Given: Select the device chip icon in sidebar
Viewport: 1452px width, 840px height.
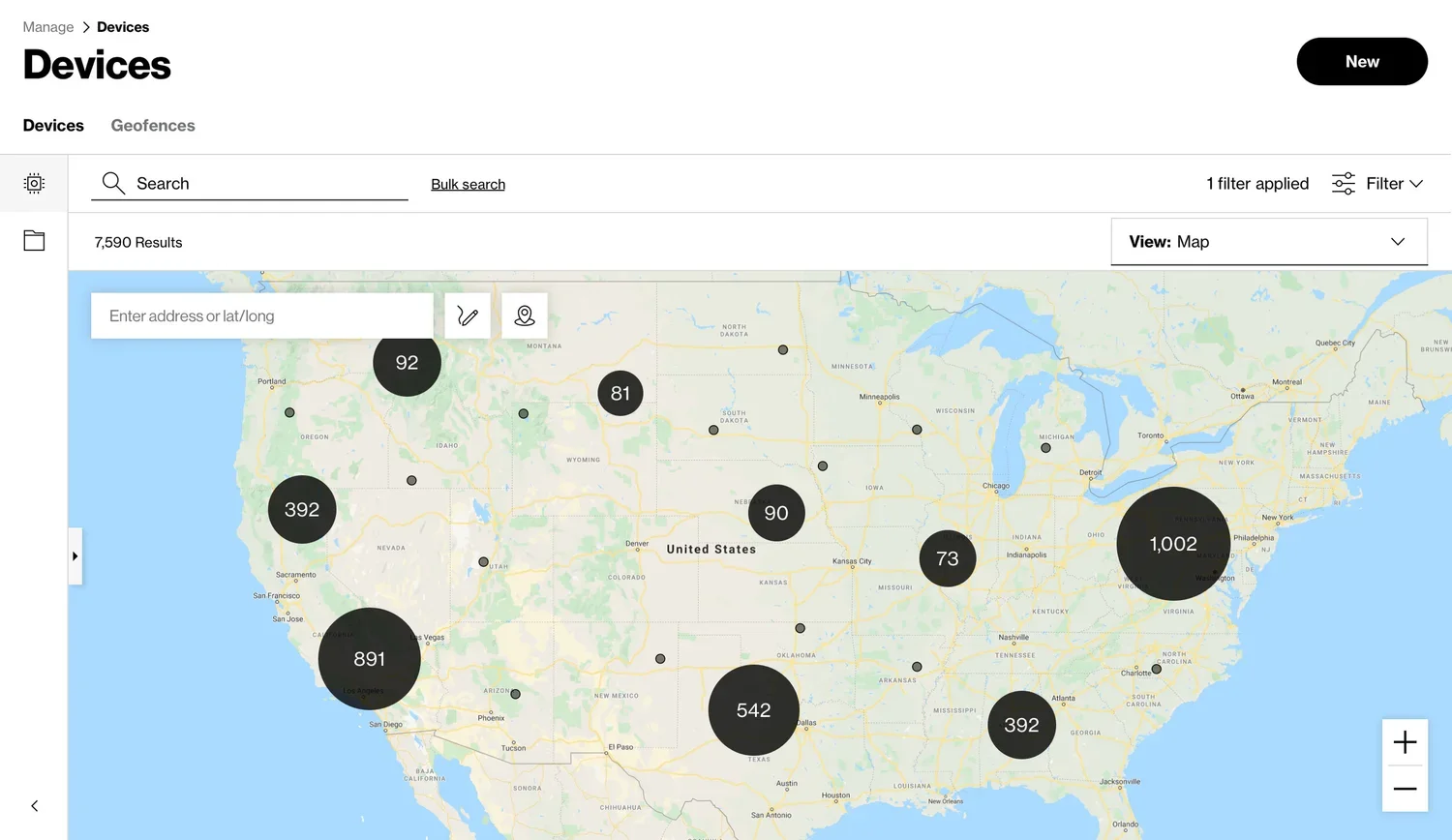Looking at the screenshot, I should 34,183.
